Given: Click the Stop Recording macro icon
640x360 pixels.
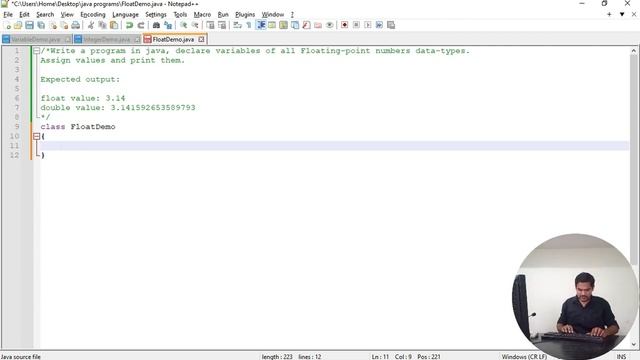Looking at the screenshot, I should click(x=356, y=25).
